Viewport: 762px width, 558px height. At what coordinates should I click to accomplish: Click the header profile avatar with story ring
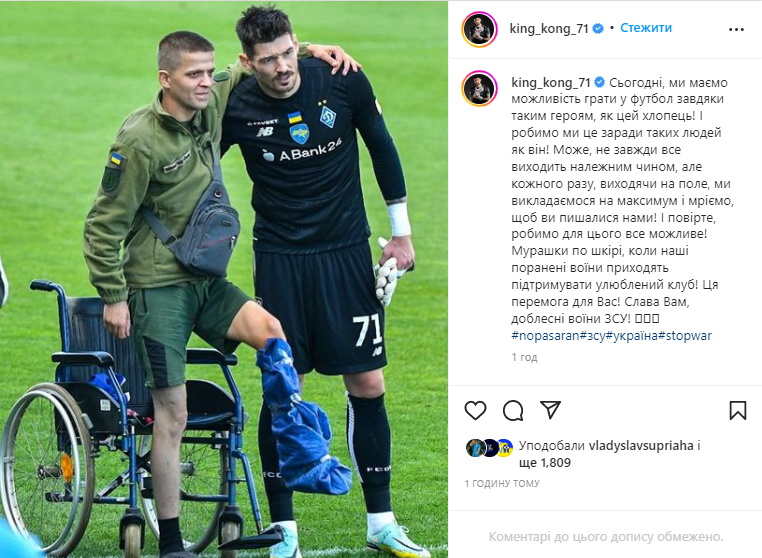(x=479, y=29)
